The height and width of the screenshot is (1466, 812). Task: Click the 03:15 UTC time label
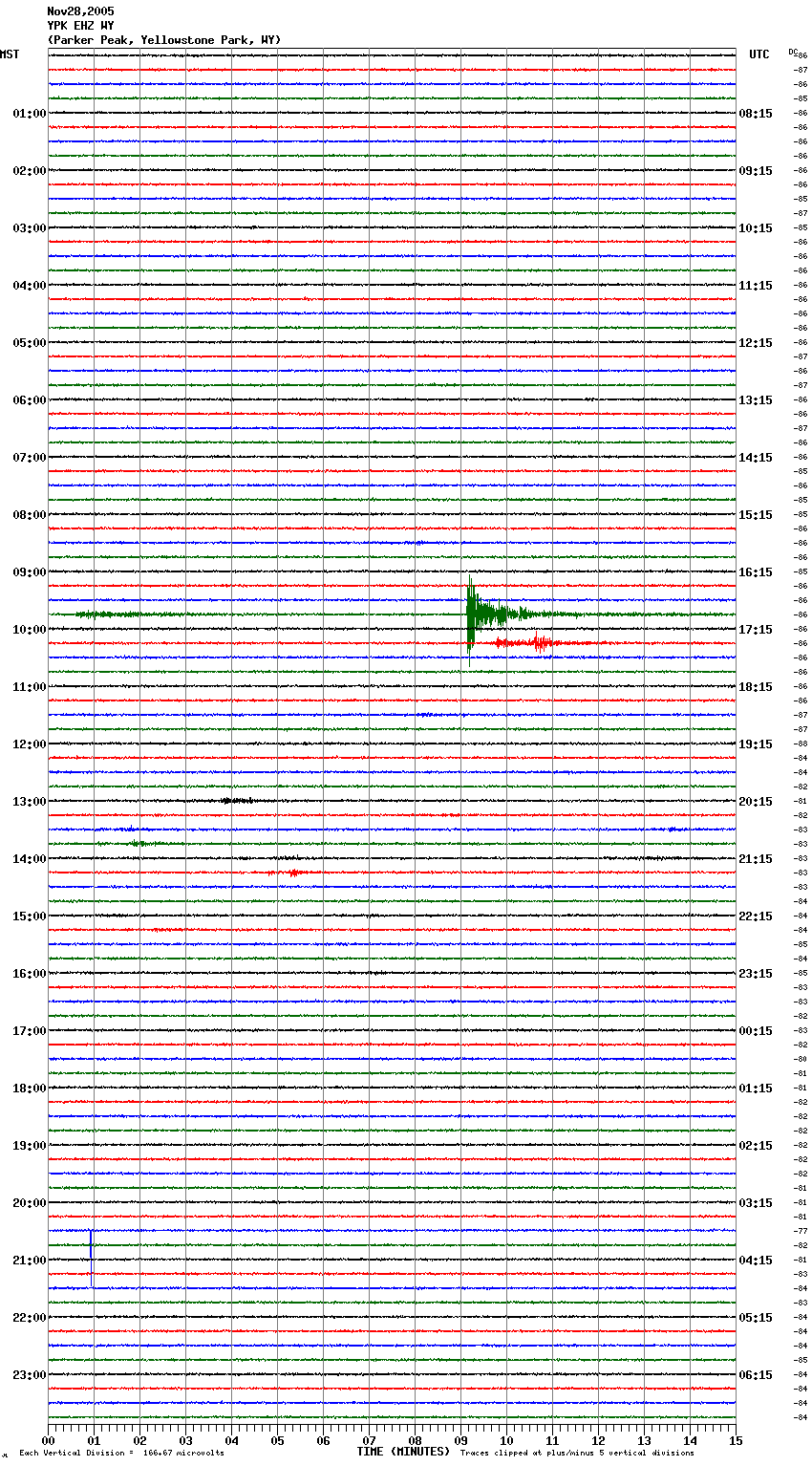(x=756, y=1203)
